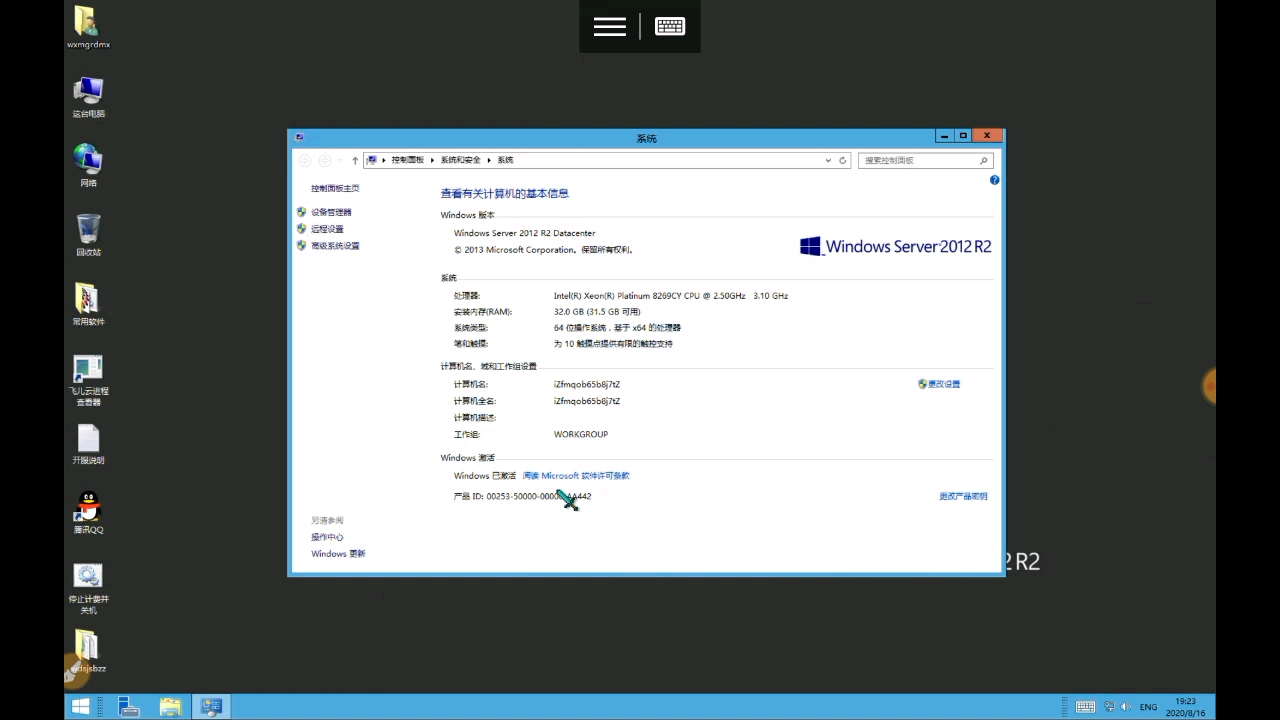Select the 系统 breadcrumb item
Screen dimensions: 1280x720
coord(506,160)
